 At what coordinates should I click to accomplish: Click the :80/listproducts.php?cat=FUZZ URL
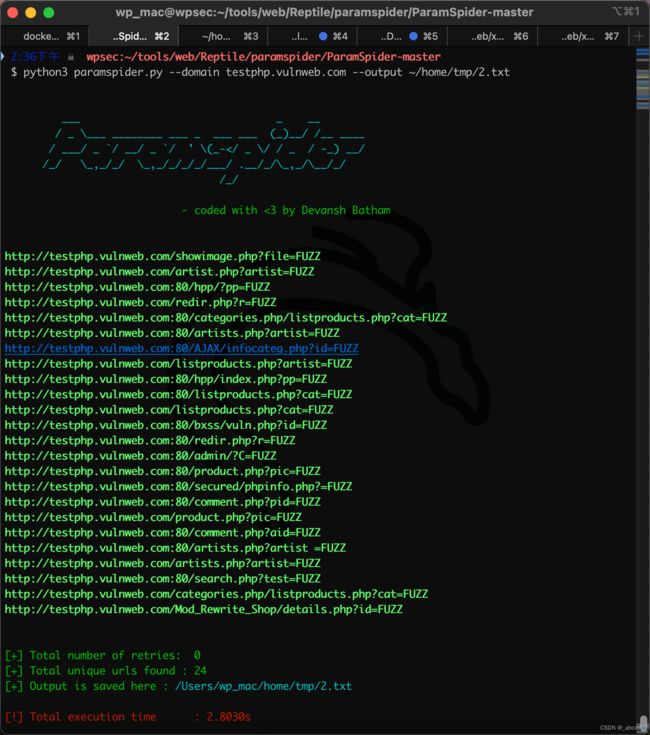click(x=178, y=394)
